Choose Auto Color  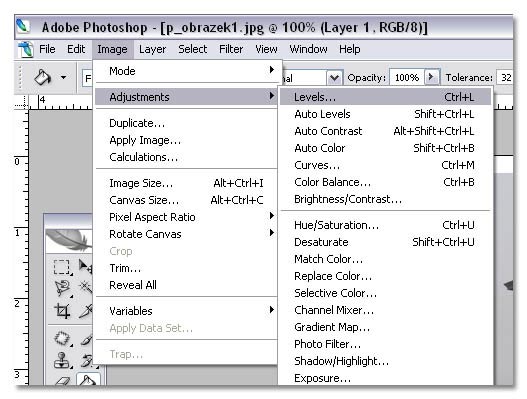pos(385,148)
